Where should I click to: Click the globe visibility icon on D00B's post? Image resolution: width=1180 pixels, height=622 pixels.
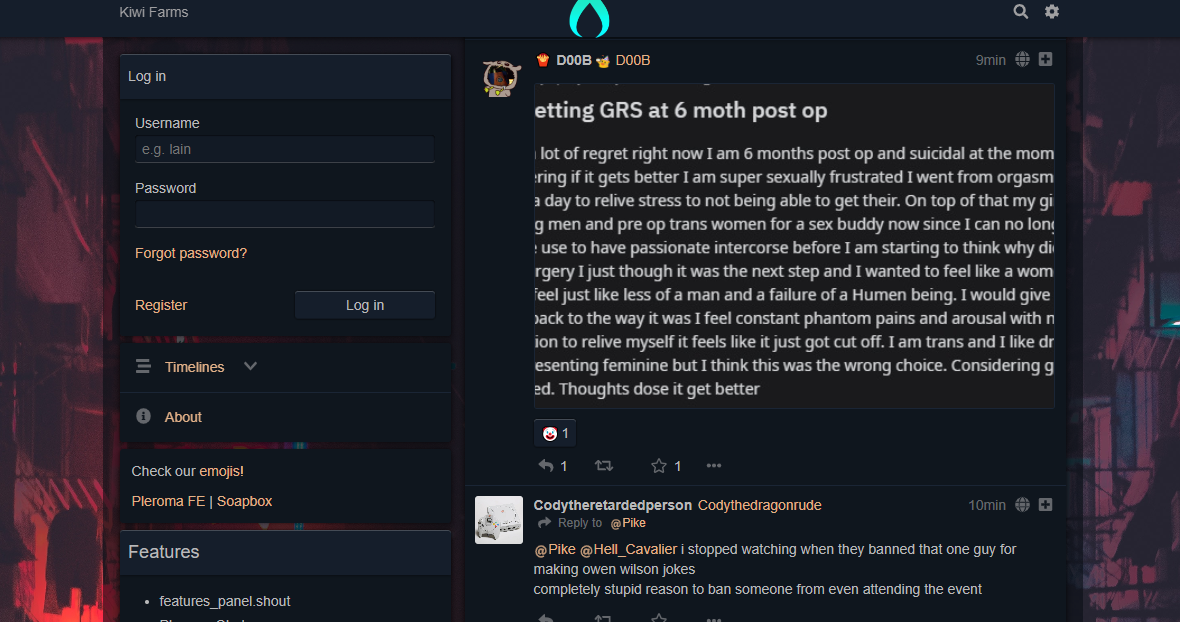coord(1022,59)
